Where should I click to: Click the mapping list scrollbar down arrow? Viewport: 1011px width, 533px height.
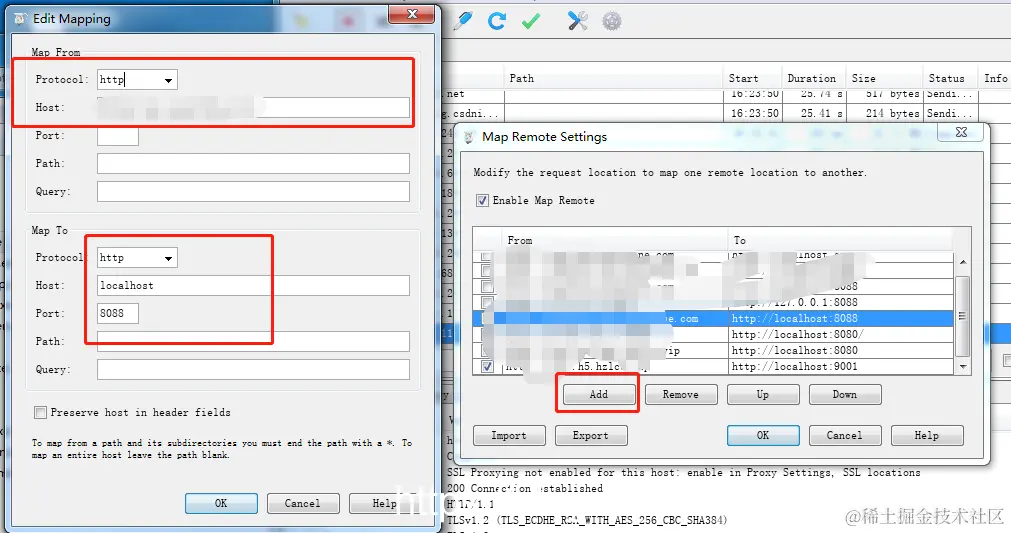(x=963, y=367)
